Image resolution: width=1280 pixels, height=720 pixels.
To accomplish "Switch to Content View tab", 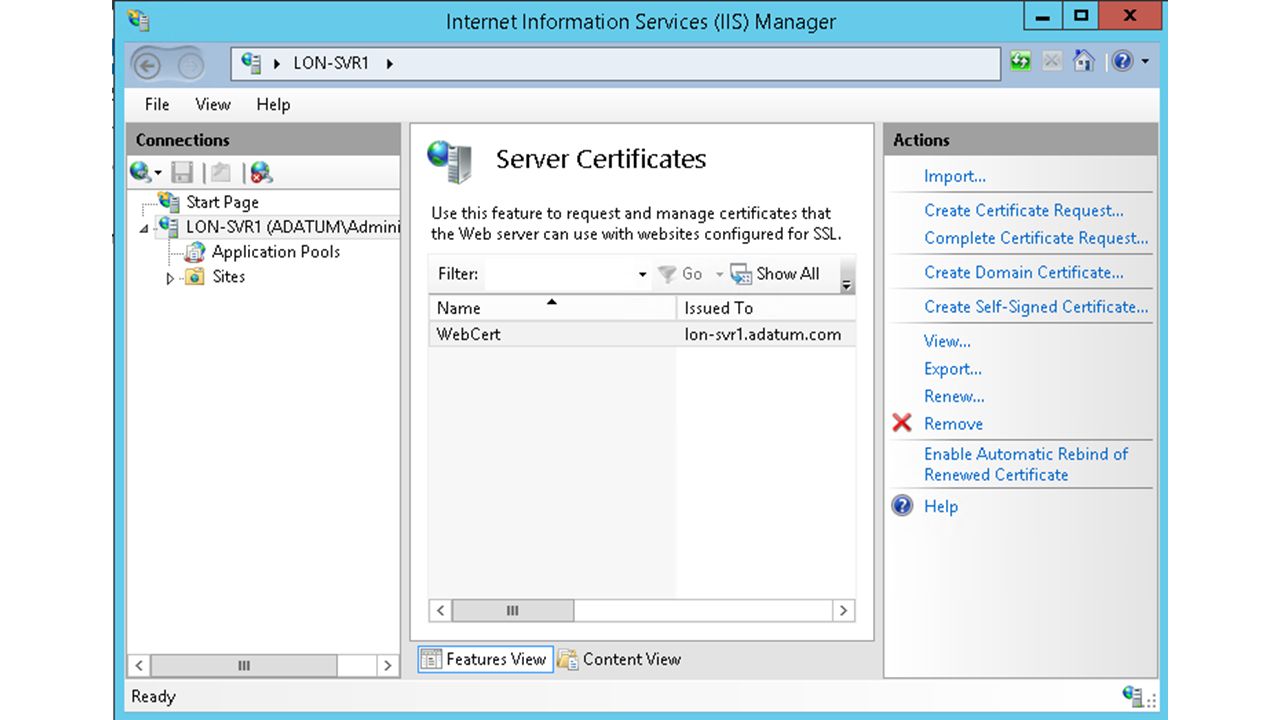I will (x=620, y=659).
